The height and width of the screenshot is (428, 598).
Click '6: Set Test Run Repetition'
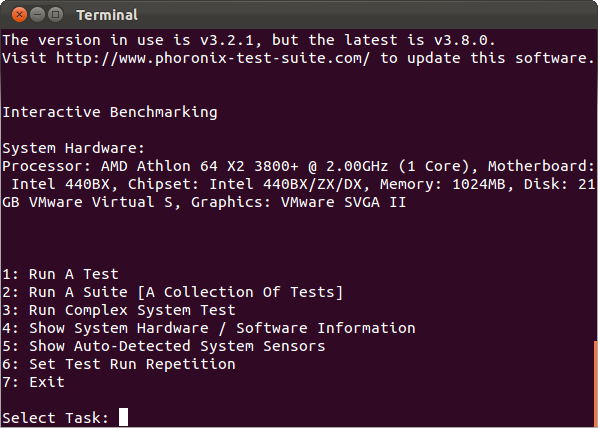tap(119, 364)
